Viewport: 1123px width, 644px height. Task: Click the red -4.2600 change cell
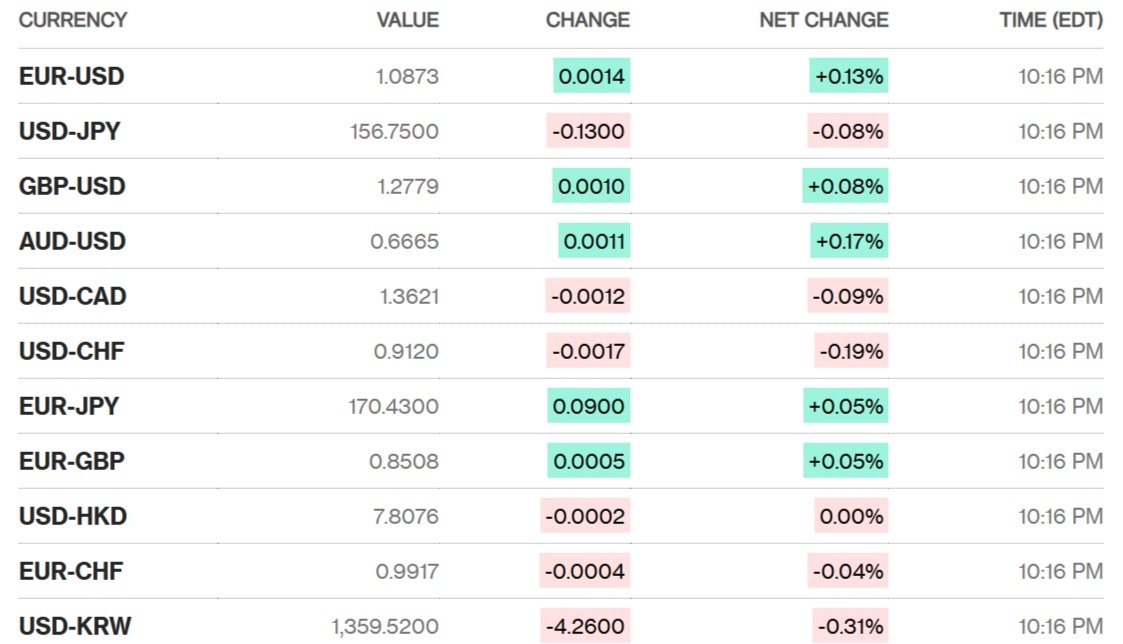[585, 627]
